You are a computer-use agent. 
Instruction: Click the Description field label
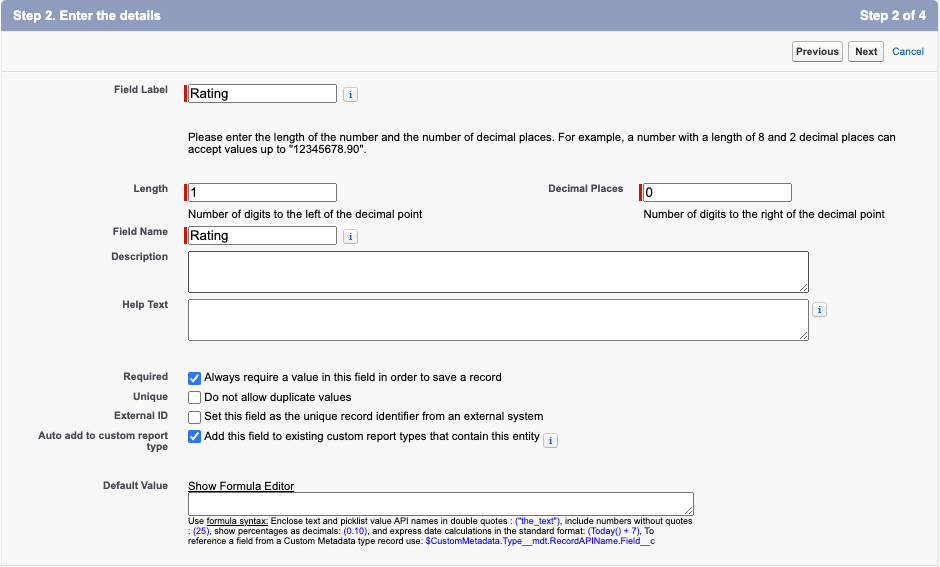139,257
